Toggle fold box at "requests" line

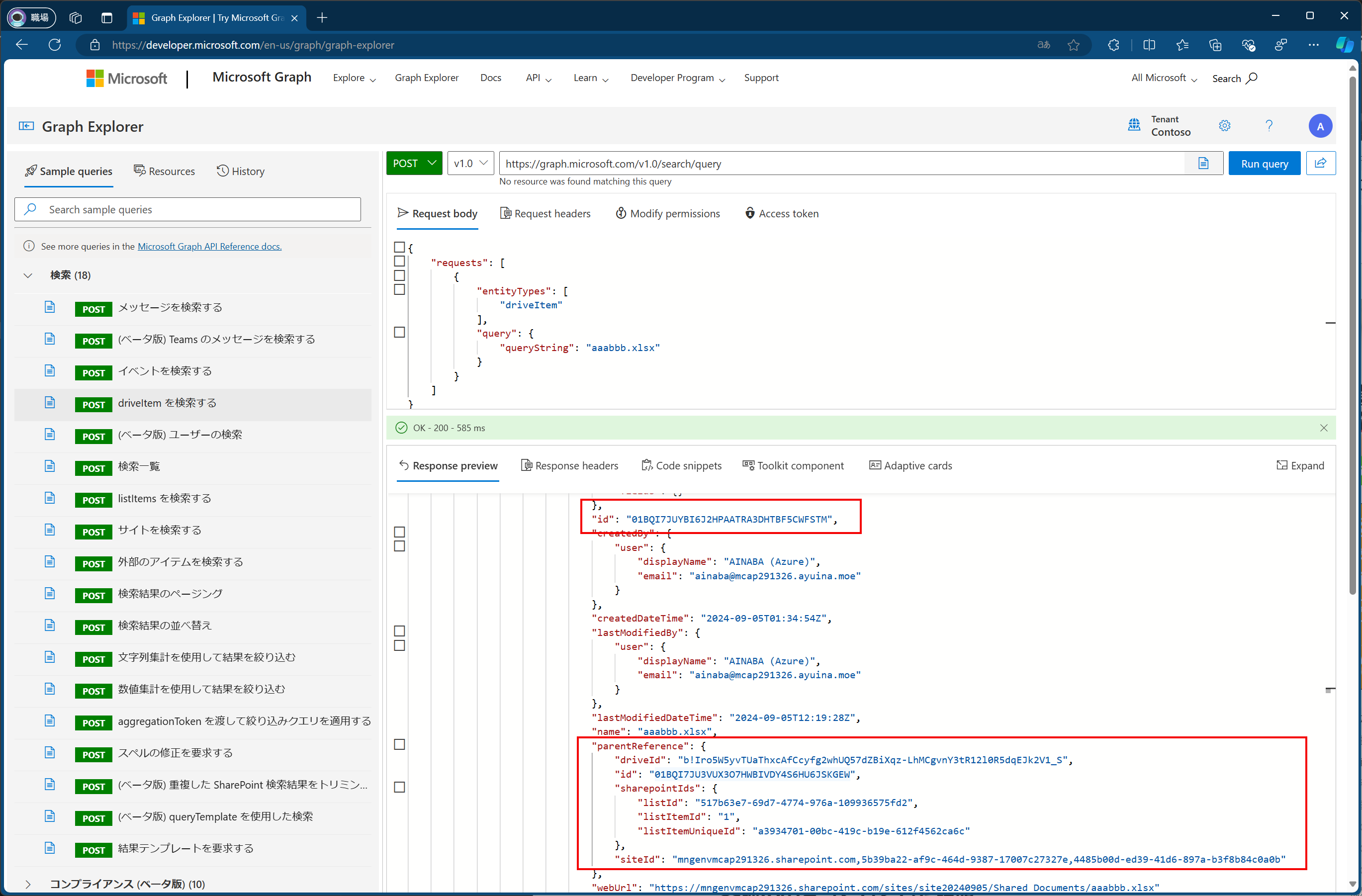[x=399, y=262]
